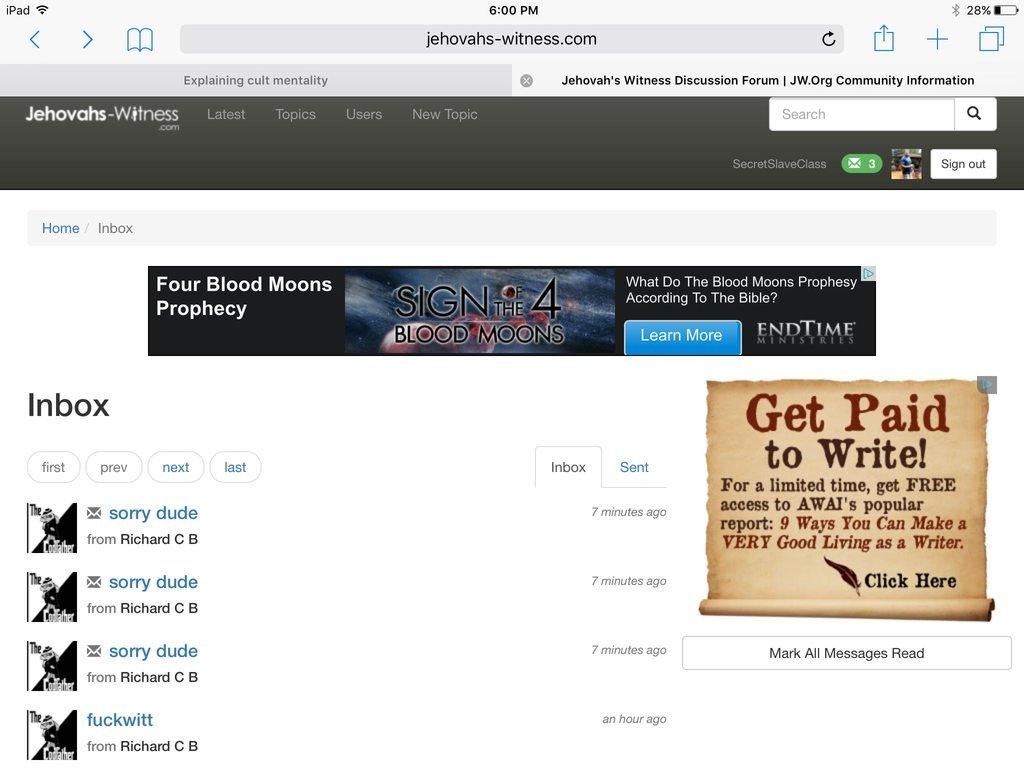Click the Endtime Ministries logo
This screenshot has height=768, width=1024.
(805, 332)
